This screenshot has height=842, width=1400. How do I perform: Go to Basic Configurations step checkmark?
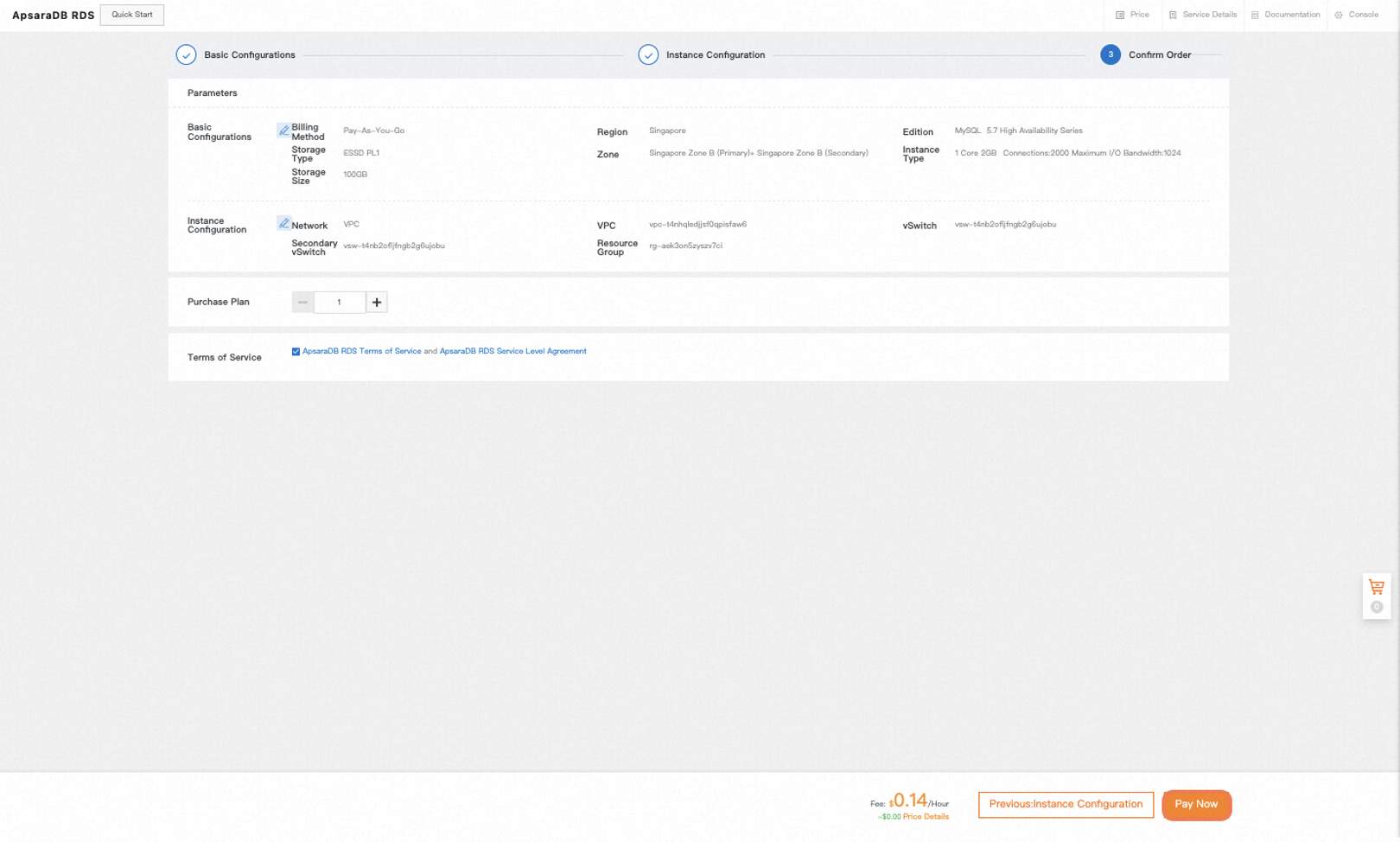(186, 54)
